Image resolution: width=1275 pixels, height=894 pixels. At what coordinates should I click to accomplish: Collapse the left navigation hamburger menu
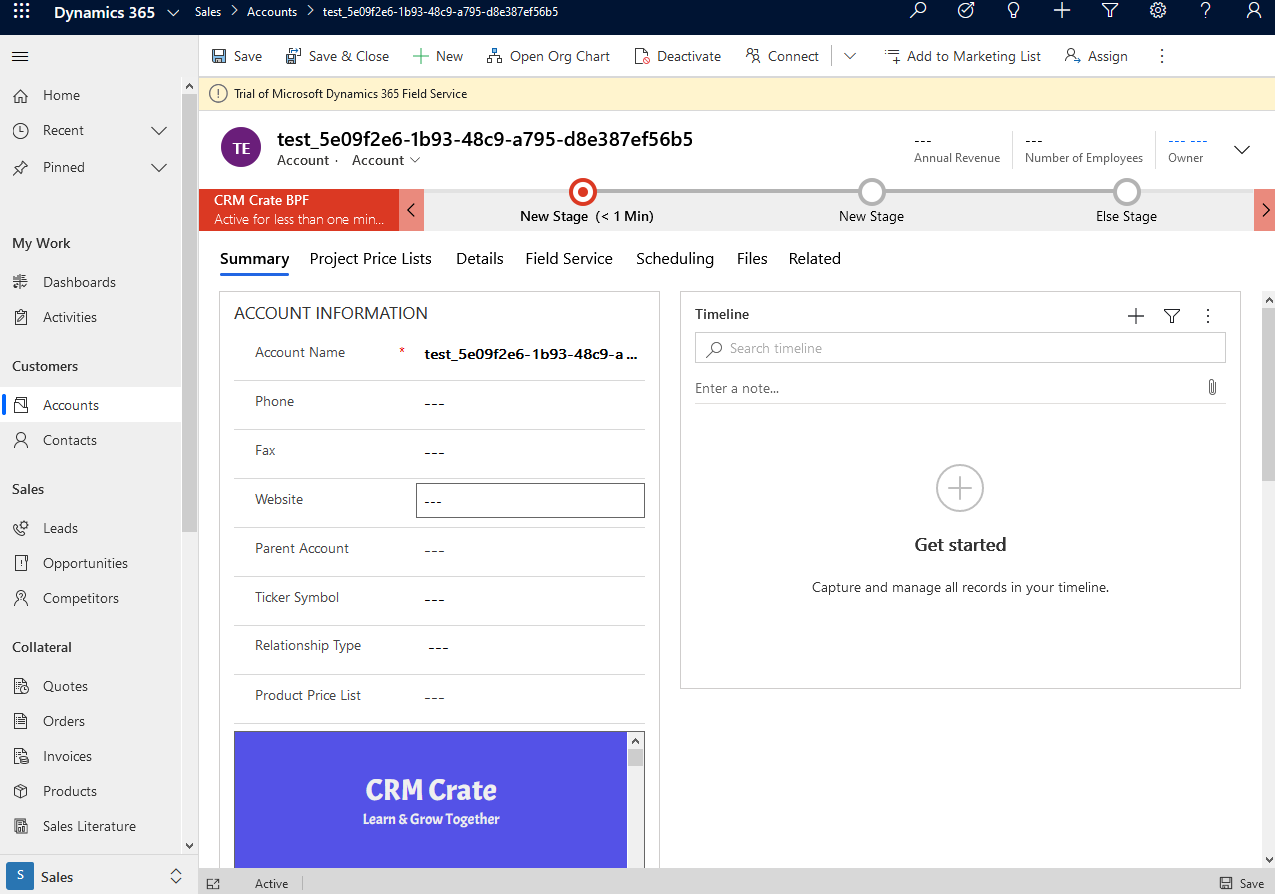click(x=20, y=56)
